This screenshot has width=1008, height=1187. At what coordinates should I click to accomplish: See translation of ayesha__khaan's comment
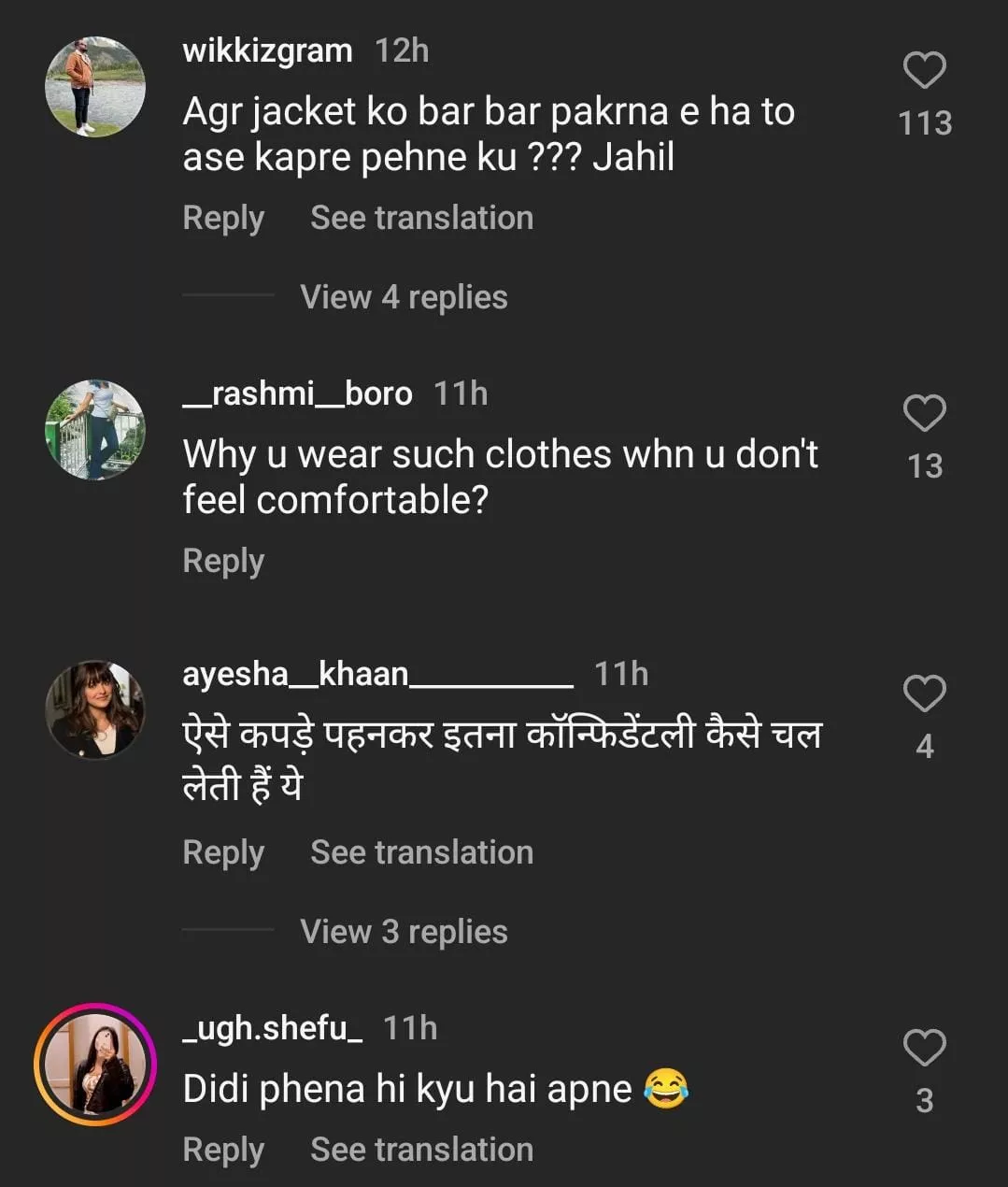click(x=421, y=852)
